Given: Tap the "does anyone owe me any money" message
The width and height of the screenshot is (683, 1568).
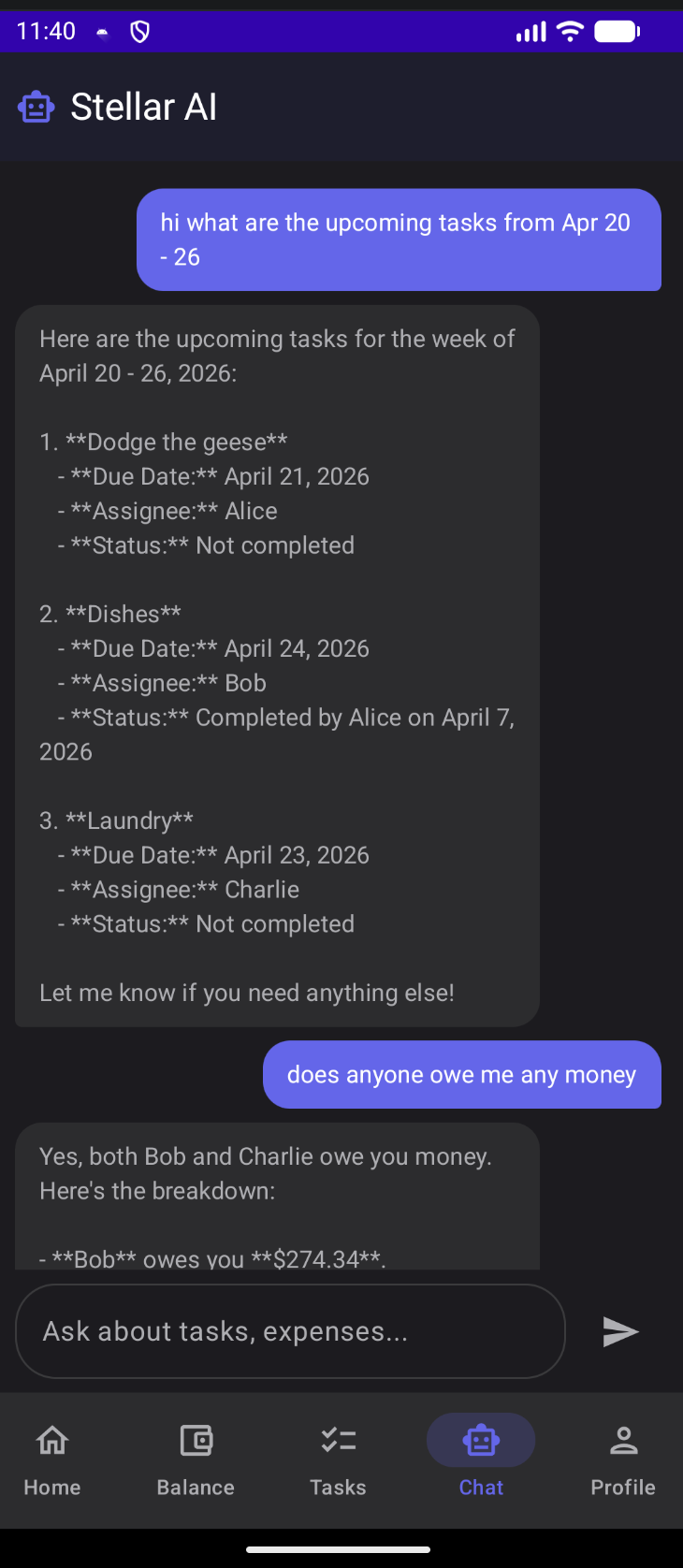Looking at the screenshot, I should [461, 1075].
